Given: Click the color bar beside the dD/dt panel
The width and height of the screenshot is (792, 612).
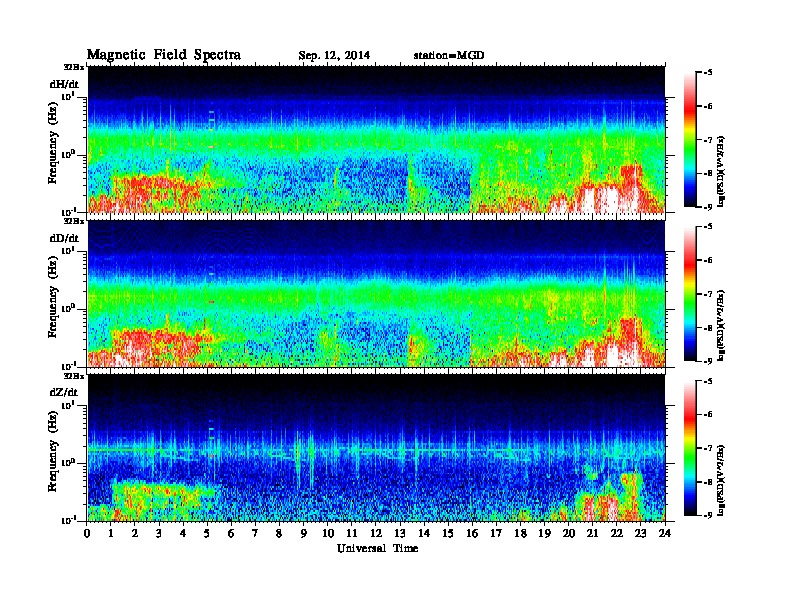Looking at the screenshot, I should pos(690,293).
